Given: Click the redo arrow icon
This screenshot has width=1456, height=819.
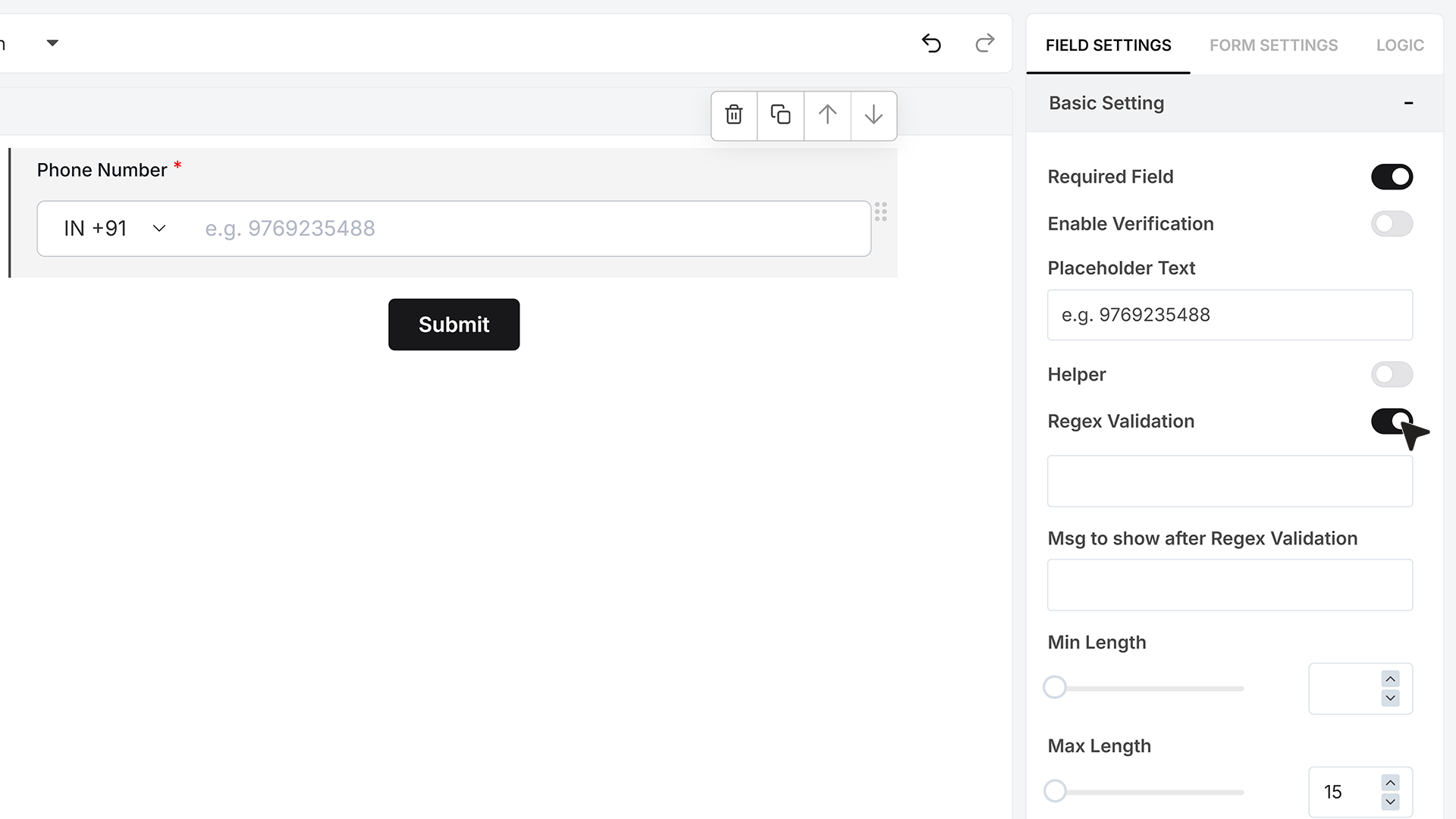Looking at the screenshot, I should click(984, 43).
